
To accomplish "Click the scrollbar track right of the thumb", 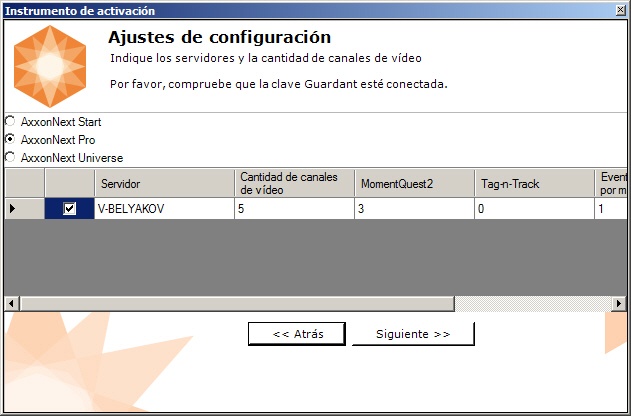I will [x=533, y=304].
